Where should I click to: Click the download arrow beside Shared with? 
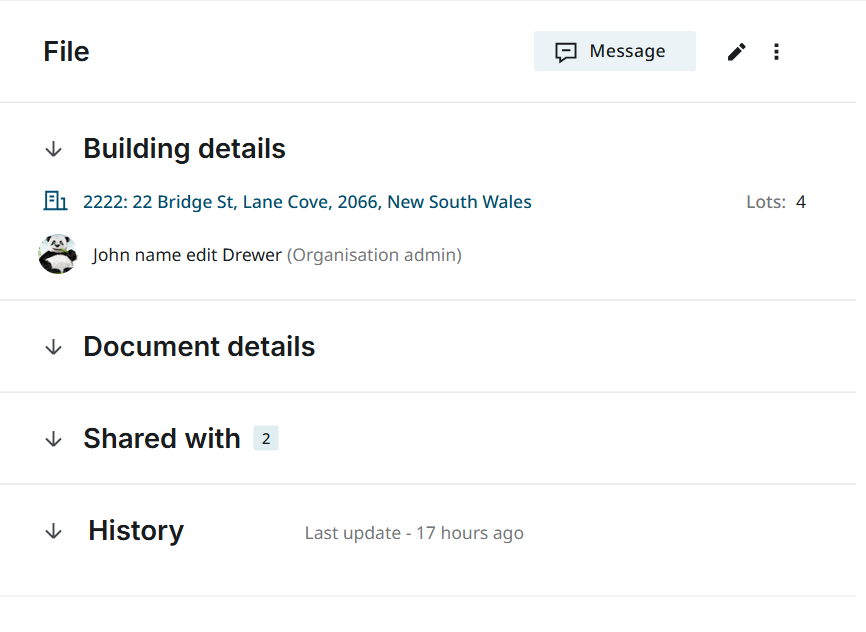click(x=53, y=438)
